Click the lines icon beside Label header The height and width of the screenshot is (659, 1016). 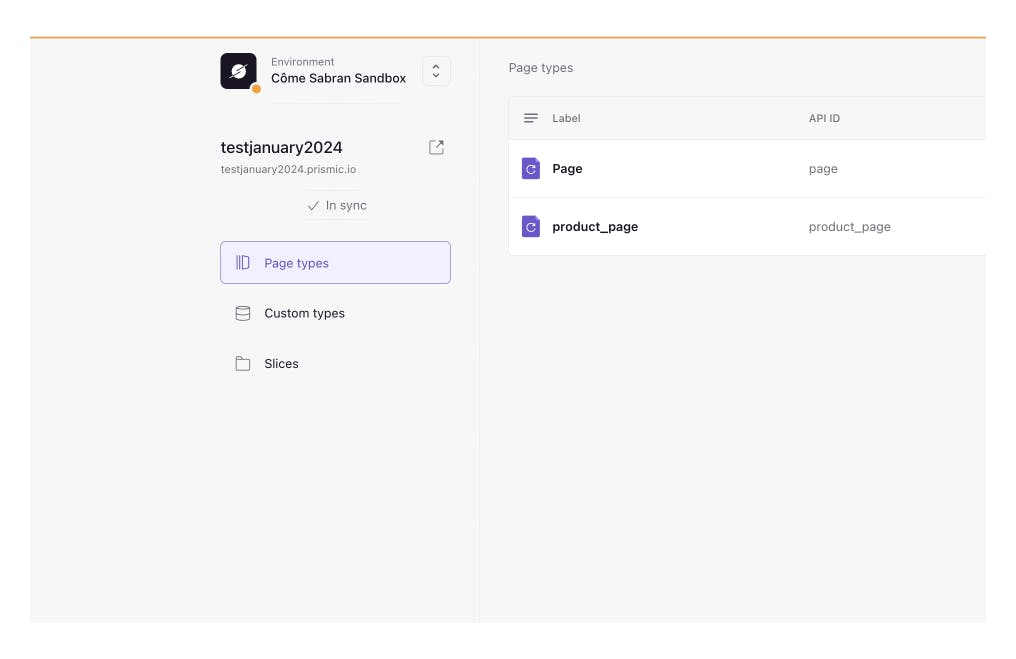531,118
